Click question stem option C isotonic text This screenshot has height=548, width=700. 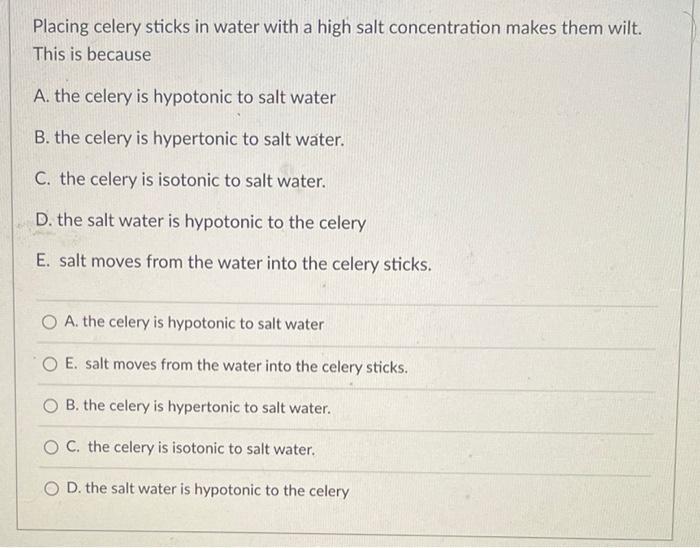[180, 180]
